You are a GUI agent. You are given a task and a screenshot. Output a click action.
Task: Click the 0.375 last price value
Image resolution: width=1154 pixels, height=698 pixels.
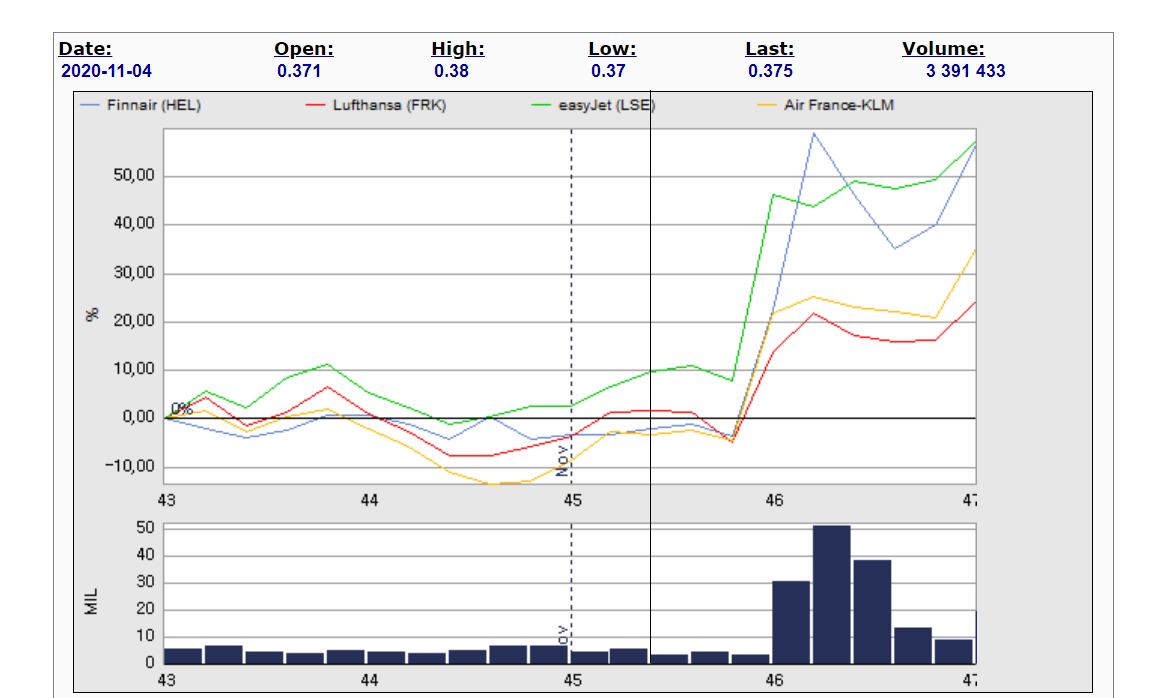pyautogui.click(x=770, y=71)
